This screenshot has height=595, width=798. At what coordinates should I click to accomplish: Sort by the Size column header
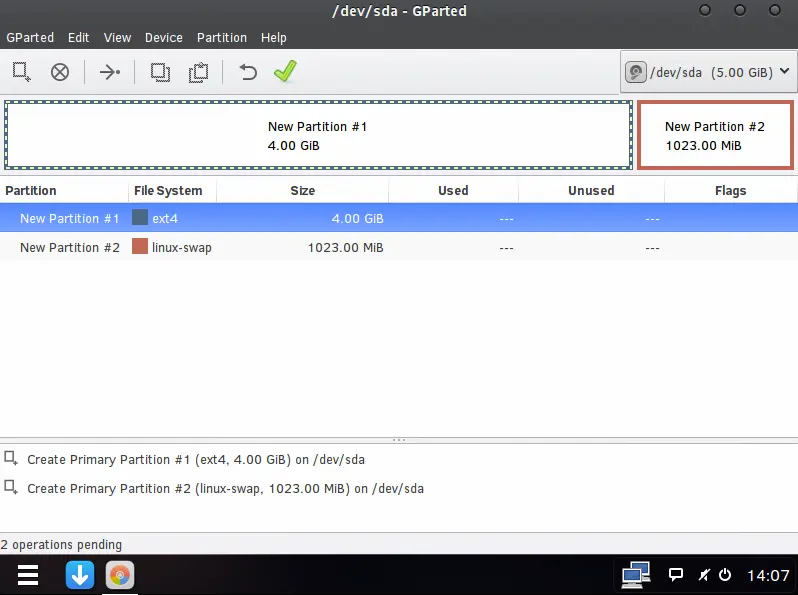(x=302, y=191)
